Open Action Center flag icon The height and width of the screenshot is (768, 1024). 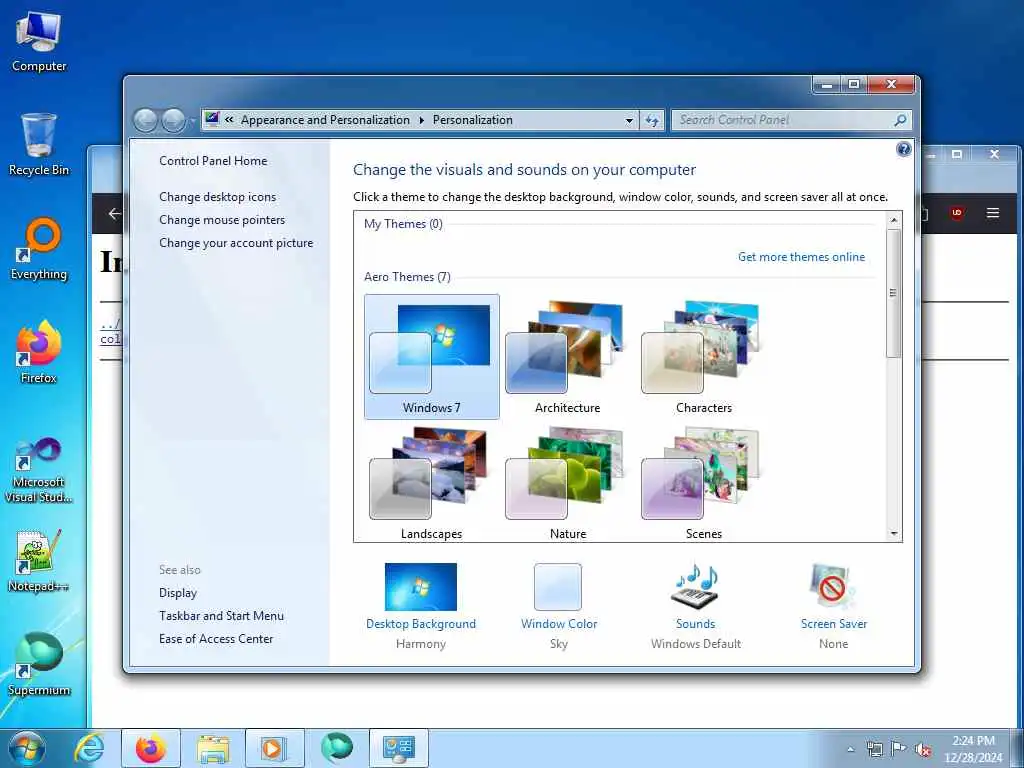[x=899, y=750]
